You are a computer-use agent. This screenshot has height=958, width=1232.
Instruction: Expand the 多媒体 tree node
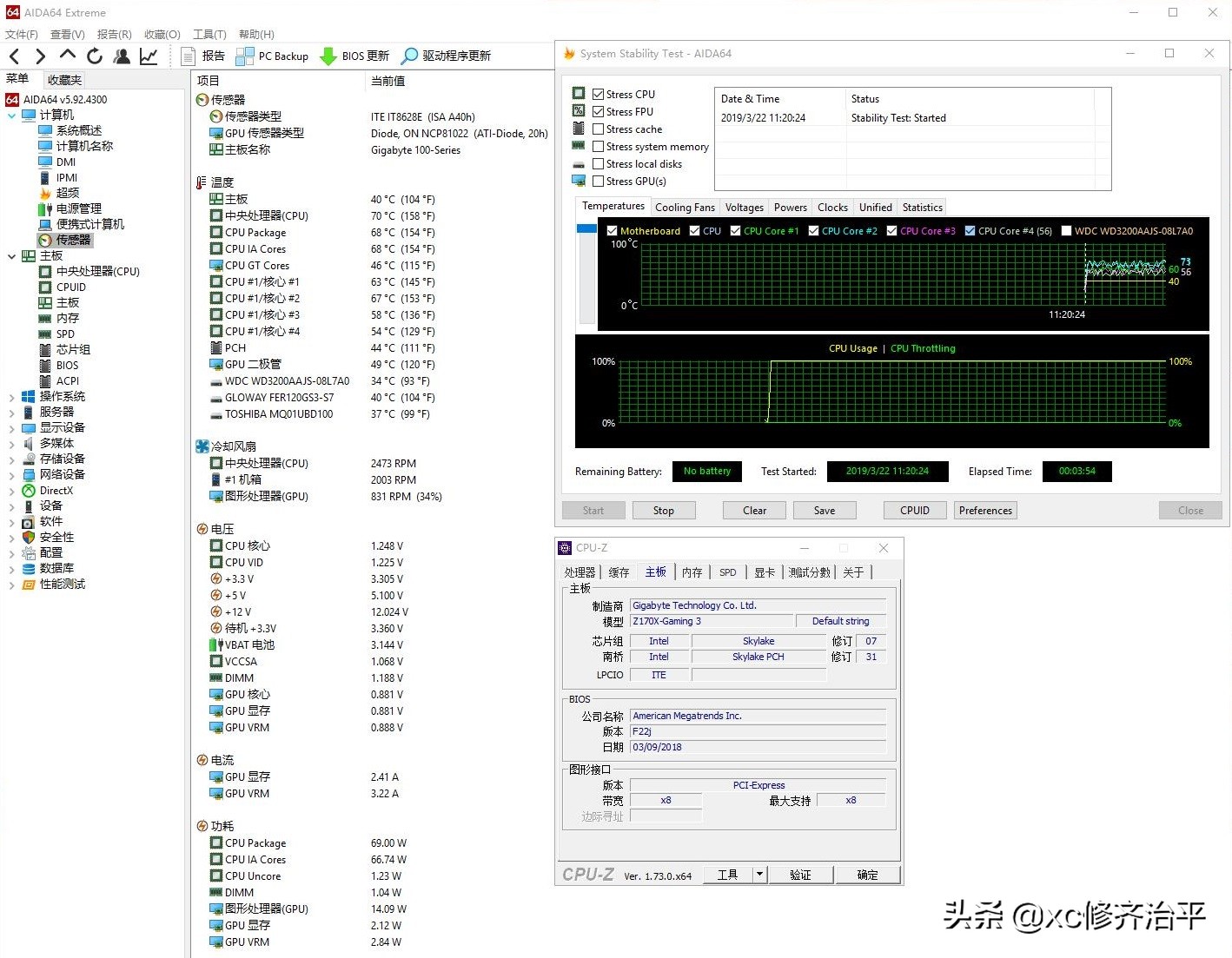pos(11,443)
